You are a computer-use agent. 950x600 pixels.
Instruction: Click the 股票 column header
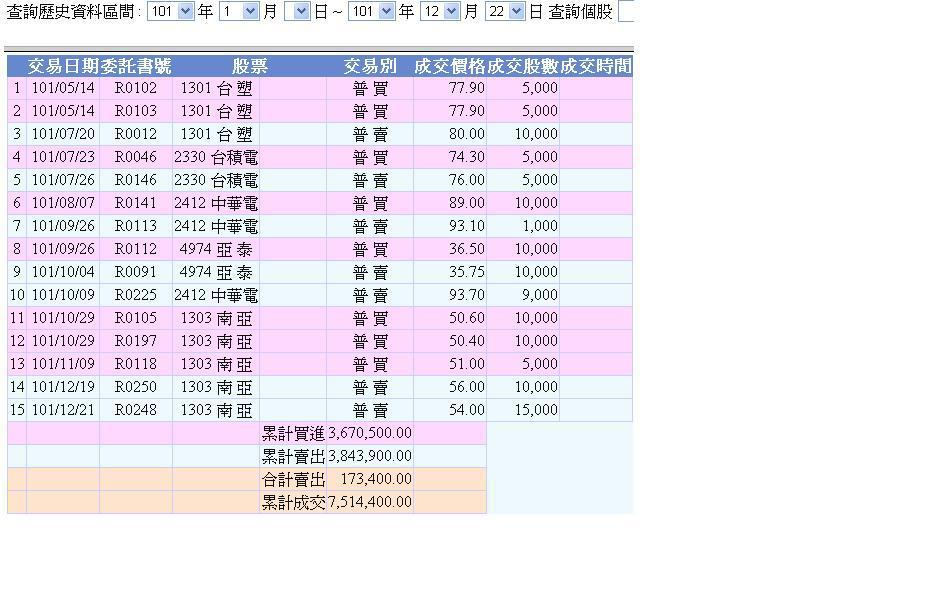pos(250,67)
